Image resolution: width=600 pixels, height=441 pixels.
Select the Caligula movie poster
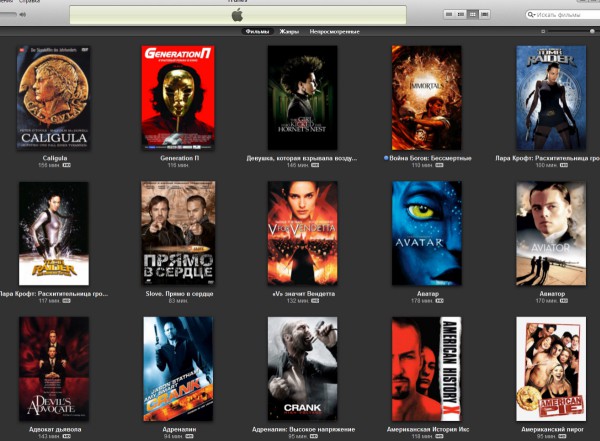tap(54, 98)
